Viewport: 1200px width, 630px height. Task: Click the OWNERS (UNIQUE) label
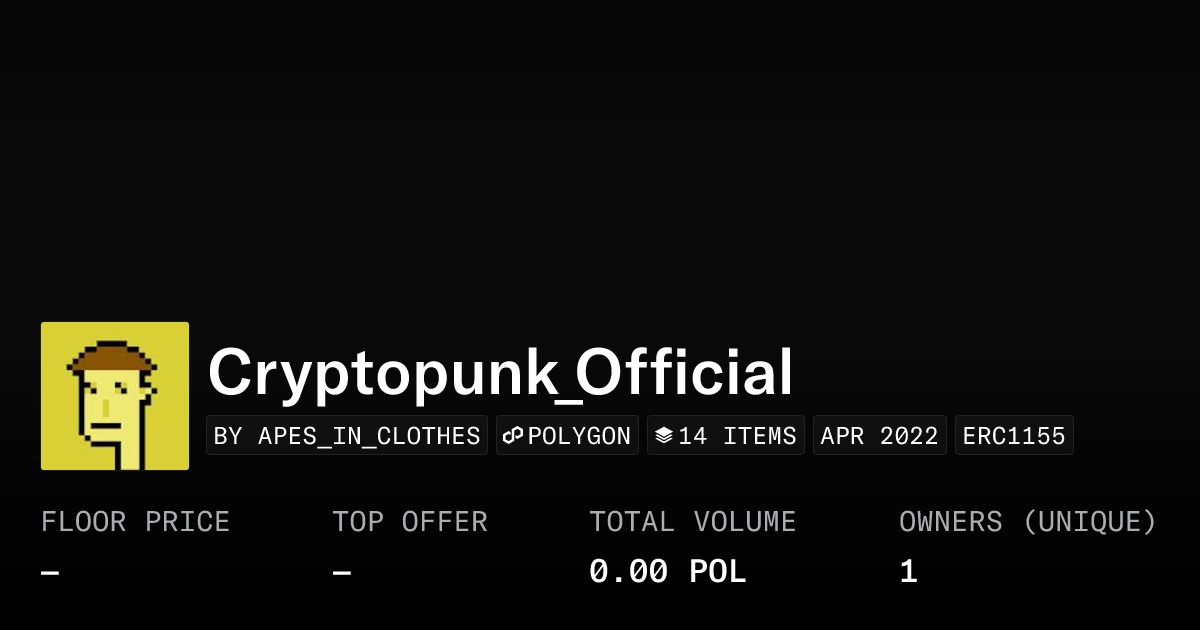(x=1027, y=522)
